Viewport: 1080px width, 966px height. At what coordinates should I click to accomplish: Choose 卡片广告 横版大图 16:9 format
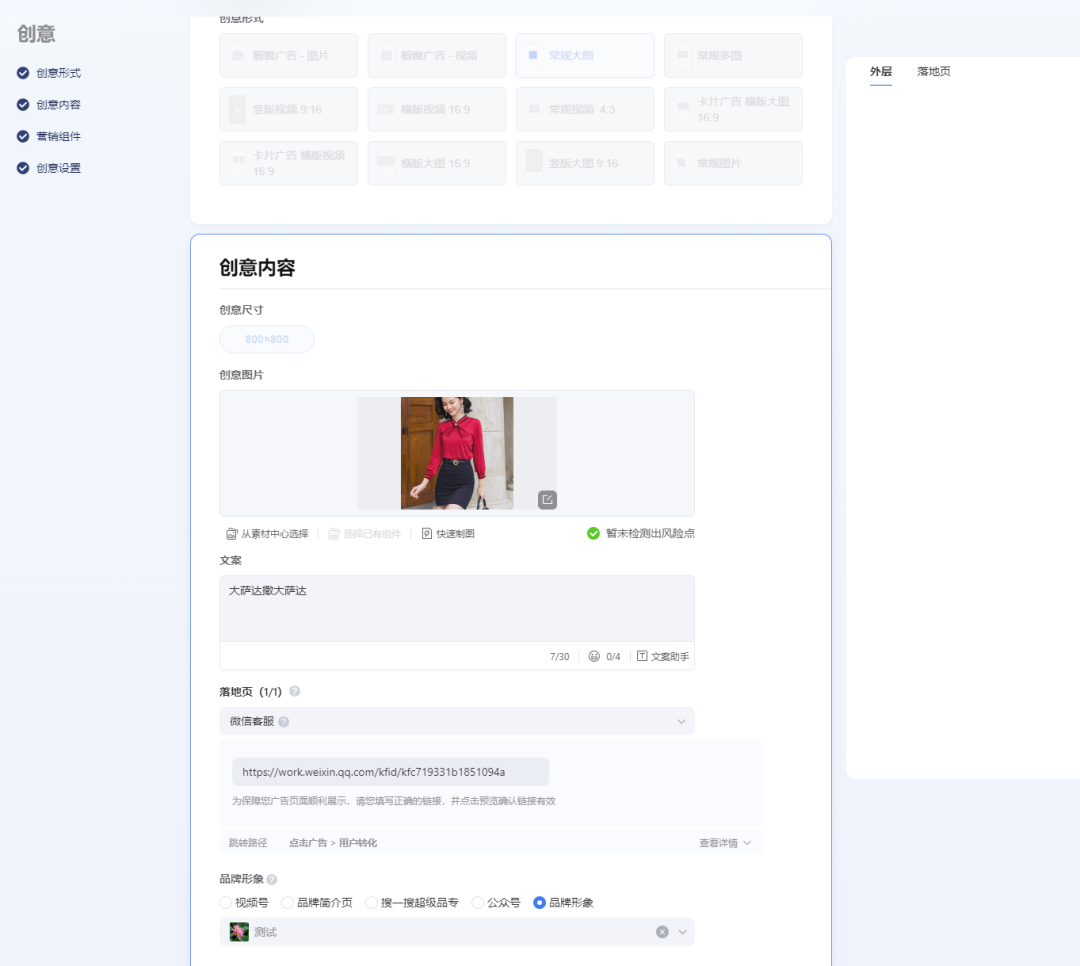[x=733, y=110]
